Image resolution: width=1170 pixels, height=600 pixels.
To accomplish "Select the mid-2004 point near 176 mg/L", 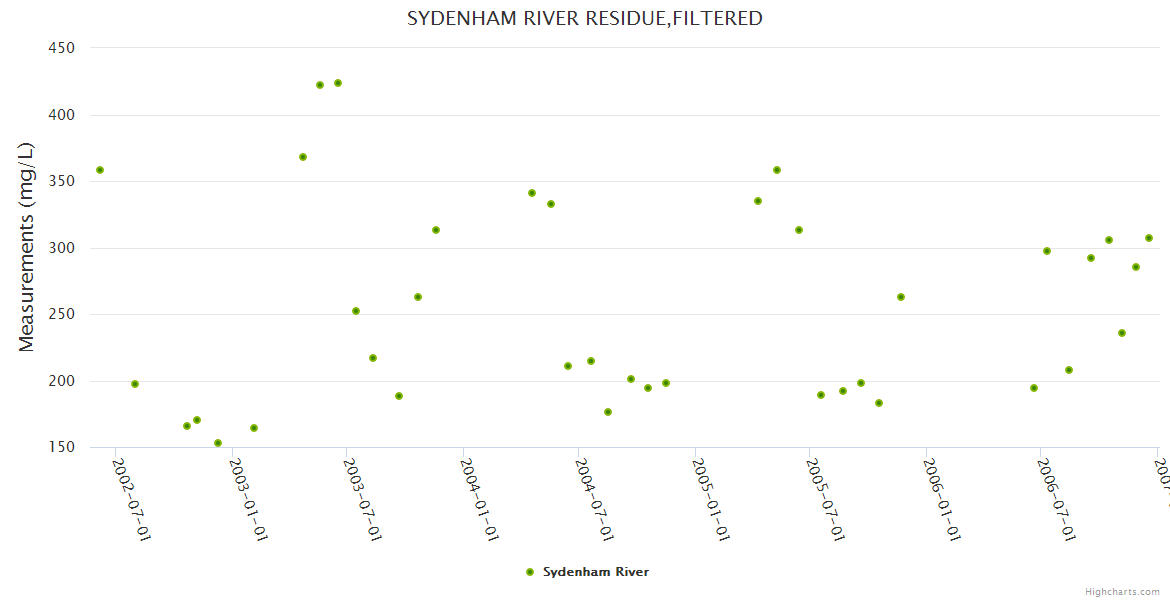I will pos(608,412).
